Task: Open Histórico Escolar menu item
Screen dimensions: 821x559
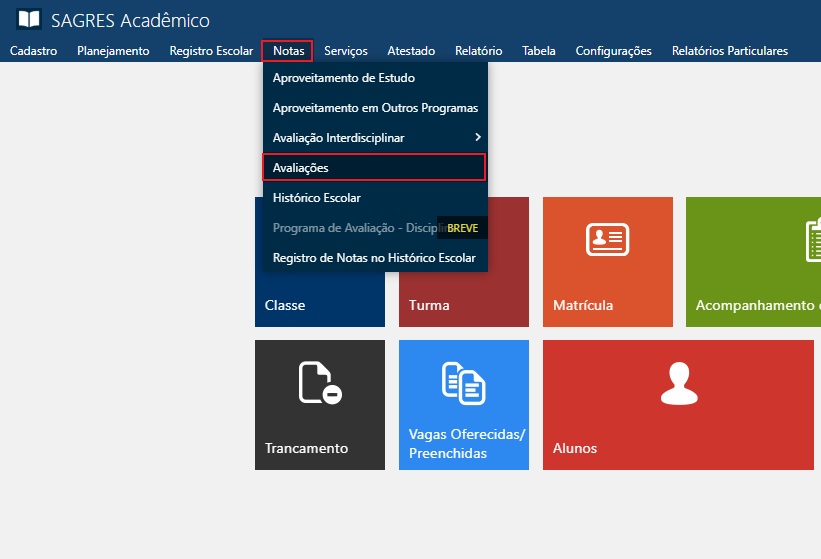Action: point(316,198)
